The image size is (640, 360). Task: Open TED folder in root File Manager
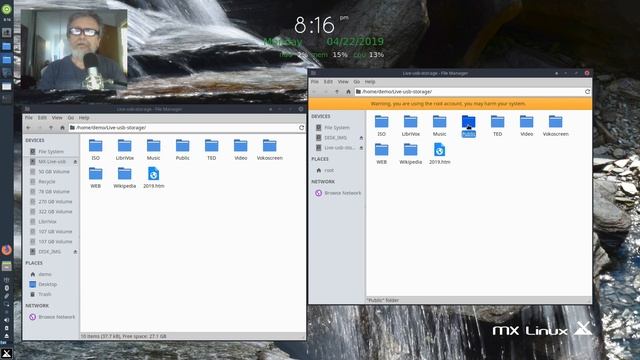coord(498,125)
